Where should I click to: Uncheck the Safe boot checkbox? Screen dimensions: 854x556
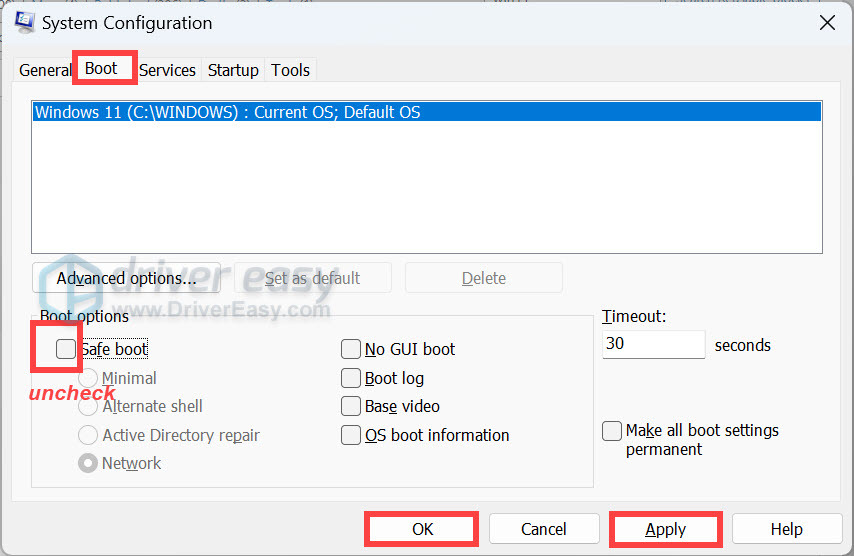point(66,349)
